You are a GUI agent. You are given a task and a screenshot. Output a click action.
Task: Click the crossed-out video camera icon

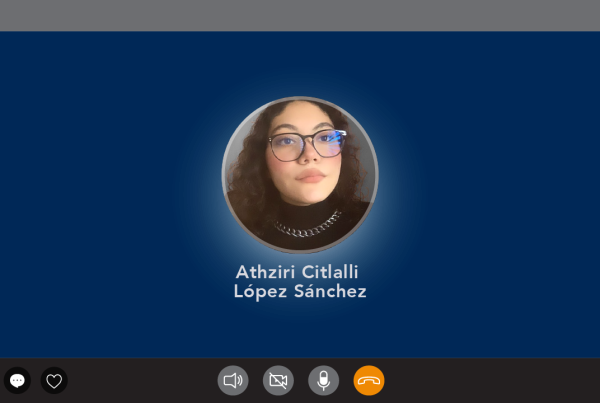pyautogui.click(x=278, y=380)
